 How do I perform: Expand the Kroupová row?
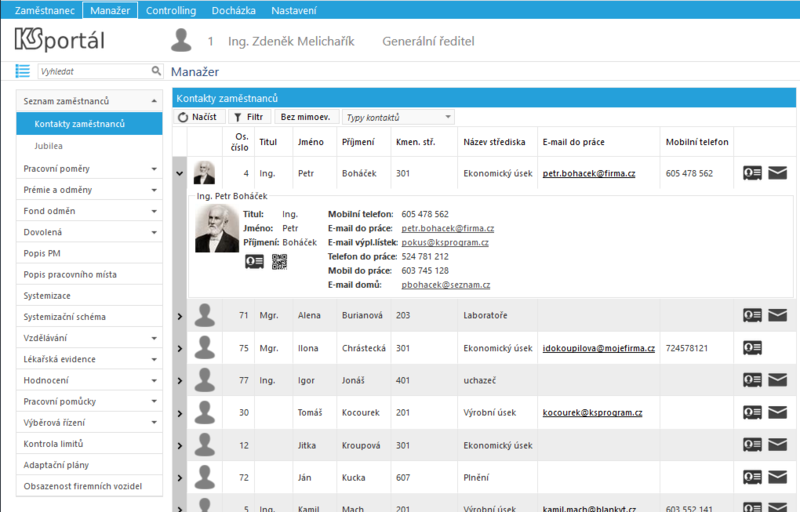pyautogui.click(x=180, y=446)
